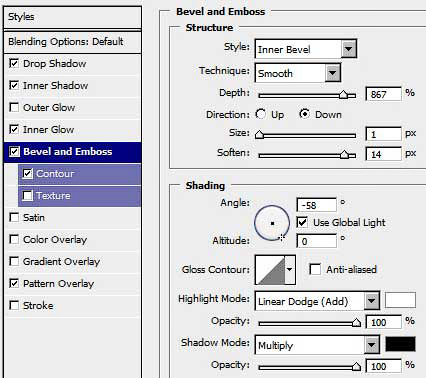Click the Angle field showing -58

[x=316, y=205]
